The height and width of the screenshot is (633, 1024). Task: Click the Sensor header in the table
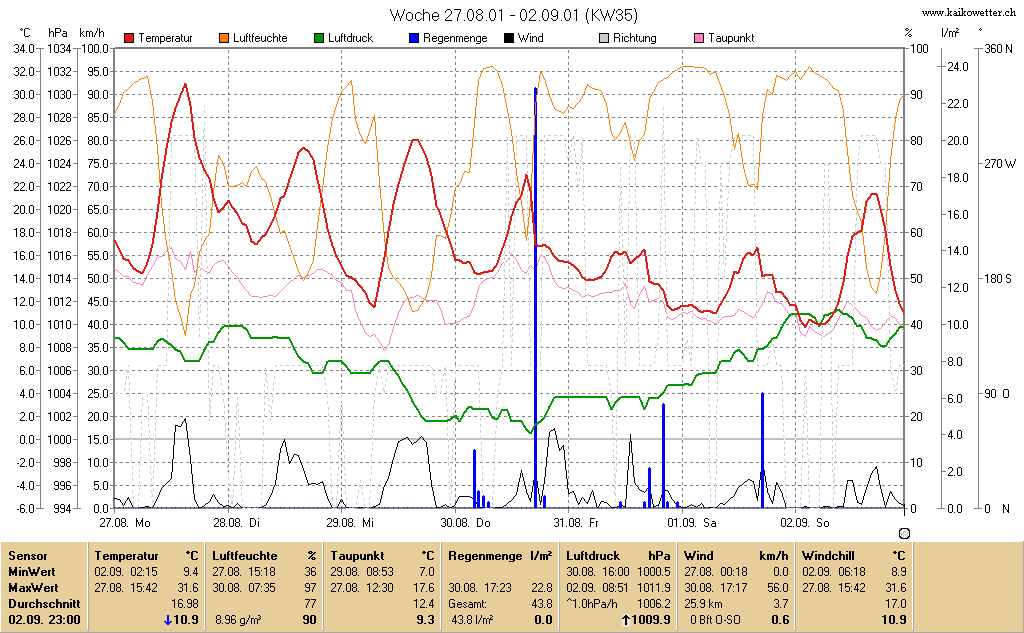tap(27, 556)
